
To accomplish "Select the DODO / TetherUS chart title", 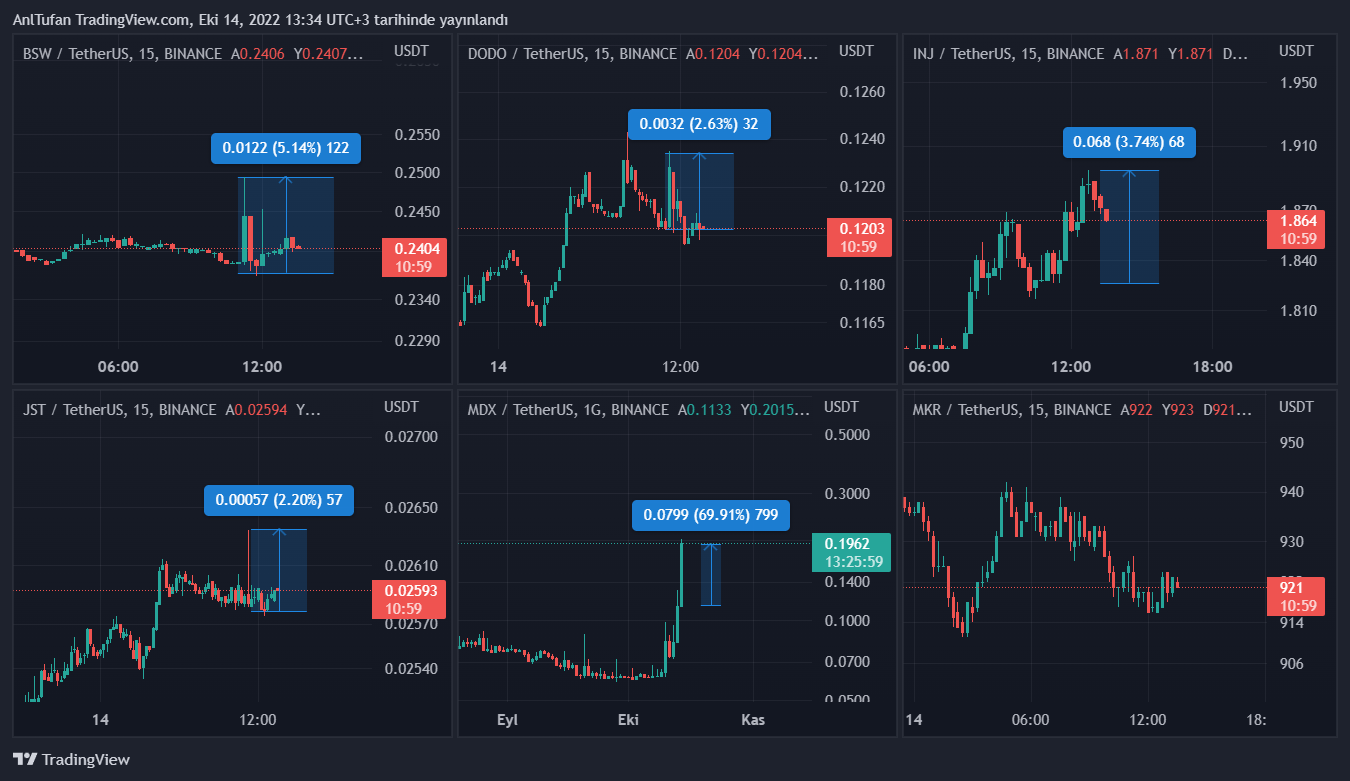I will tap(572, 54).
